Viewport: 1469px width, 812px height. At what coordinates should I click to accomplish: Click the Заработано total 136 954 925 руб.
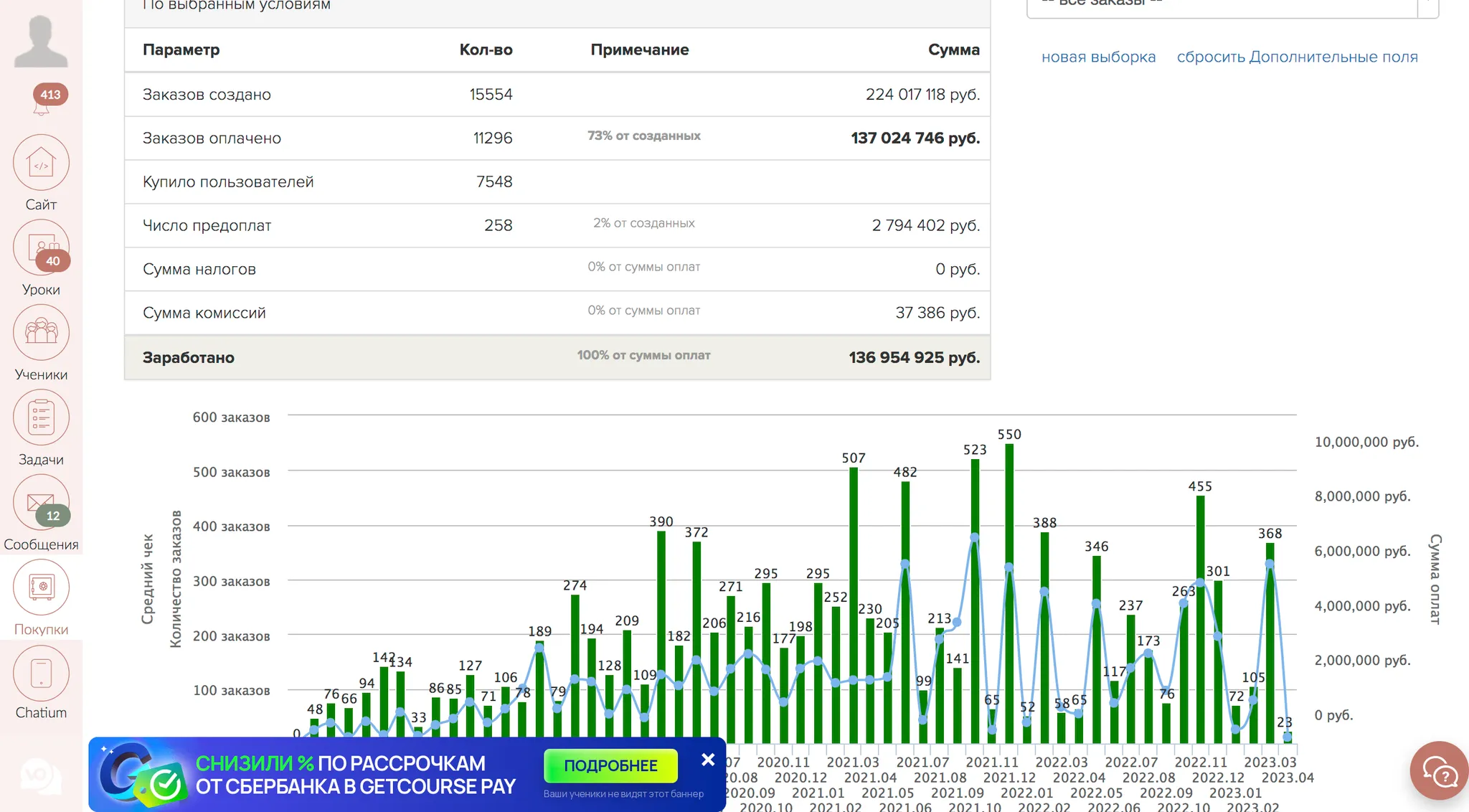[915, 357]
